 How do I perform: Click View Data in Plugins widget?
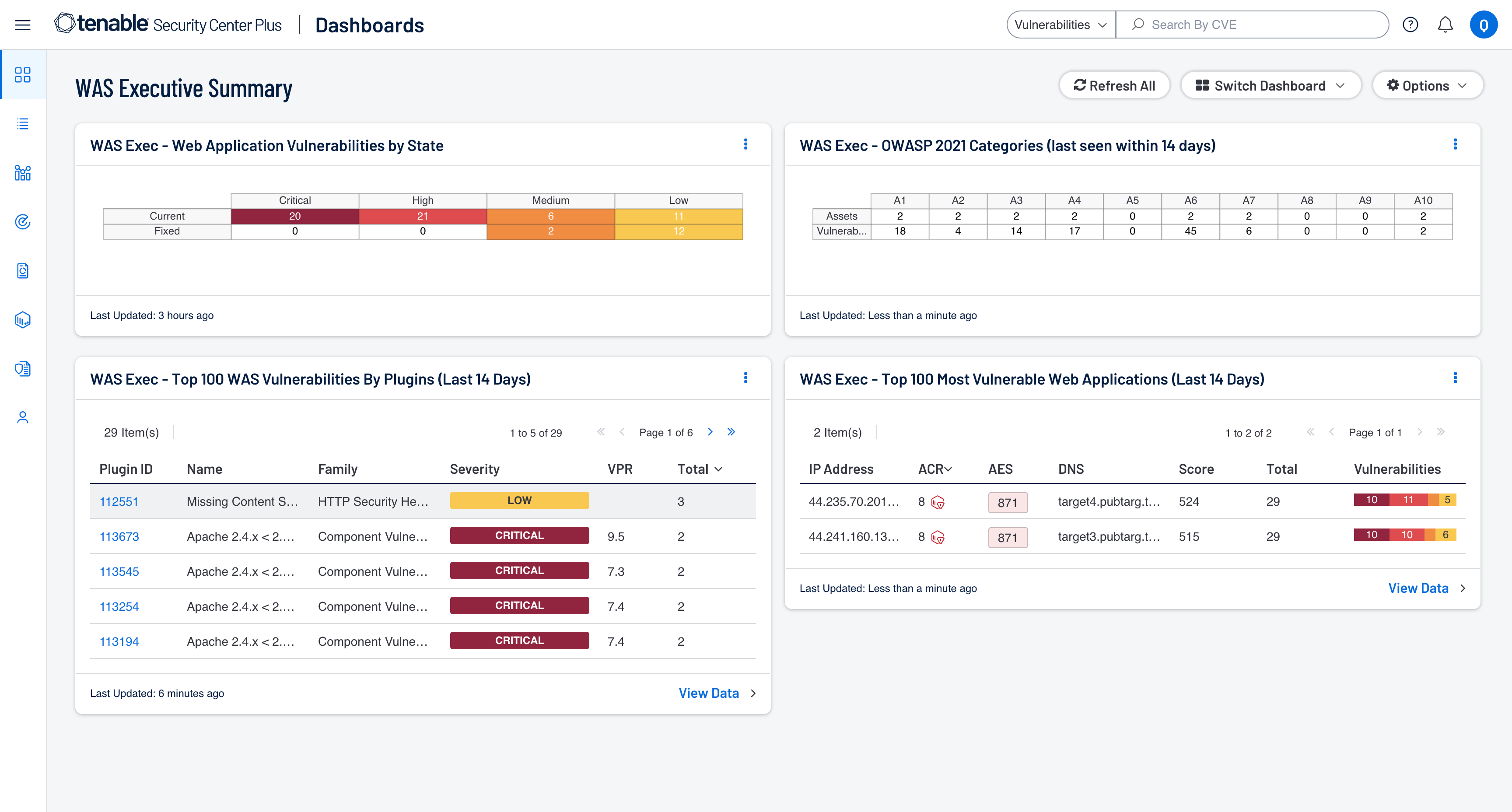(x=708, y=693)
